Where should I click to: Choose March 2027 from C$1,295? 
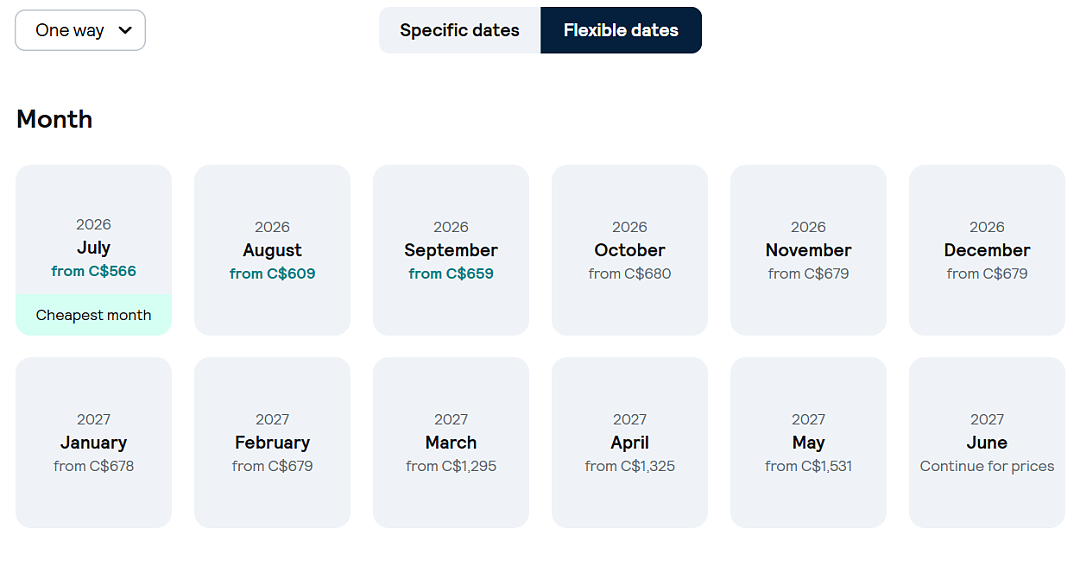tap(451, 442)
